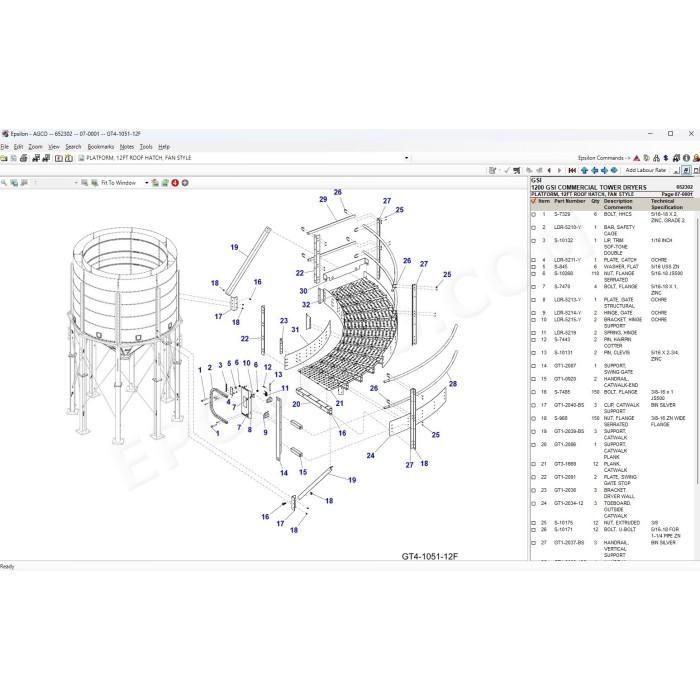Click callout 31 in the diagram

coord(295,329)
